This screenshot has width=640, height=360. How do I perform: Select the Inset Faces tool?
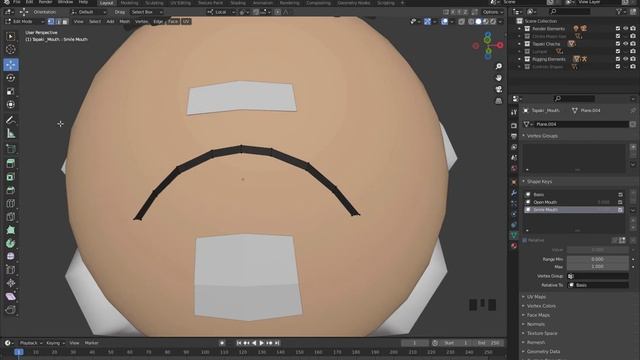11,177
